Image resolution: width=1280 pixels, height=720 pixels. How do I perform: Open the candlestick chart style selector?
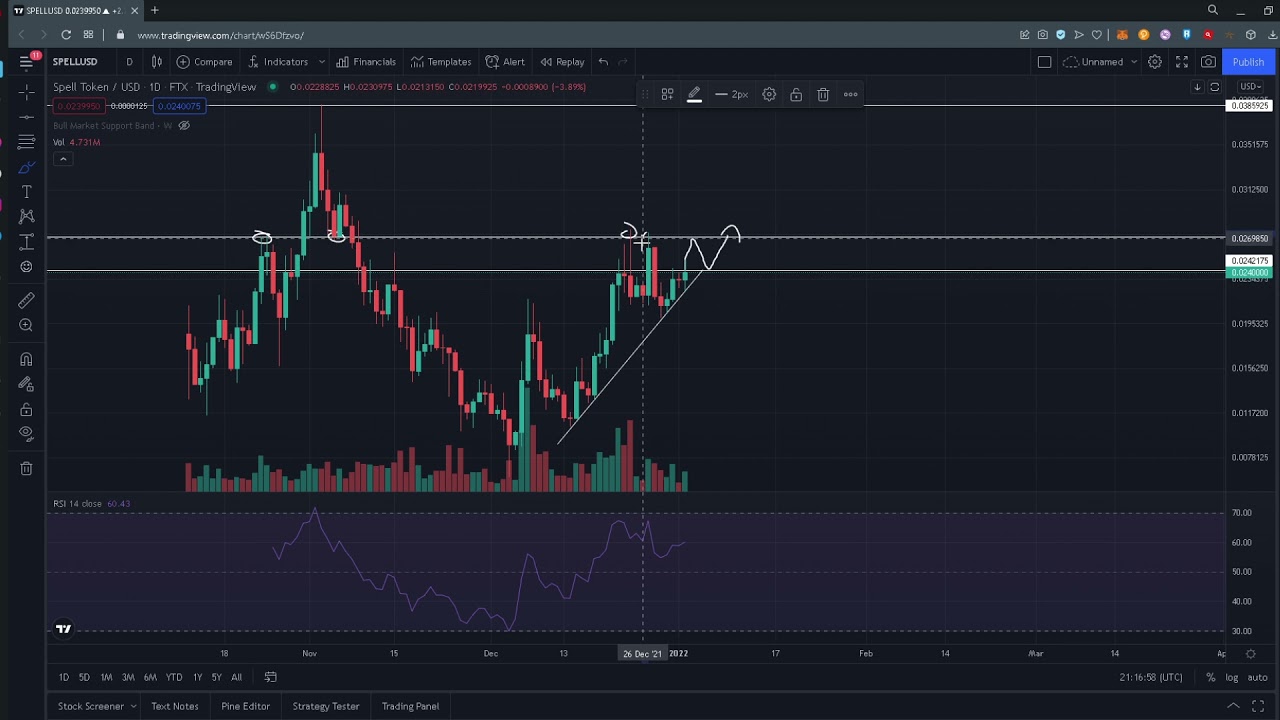point(156,62)
